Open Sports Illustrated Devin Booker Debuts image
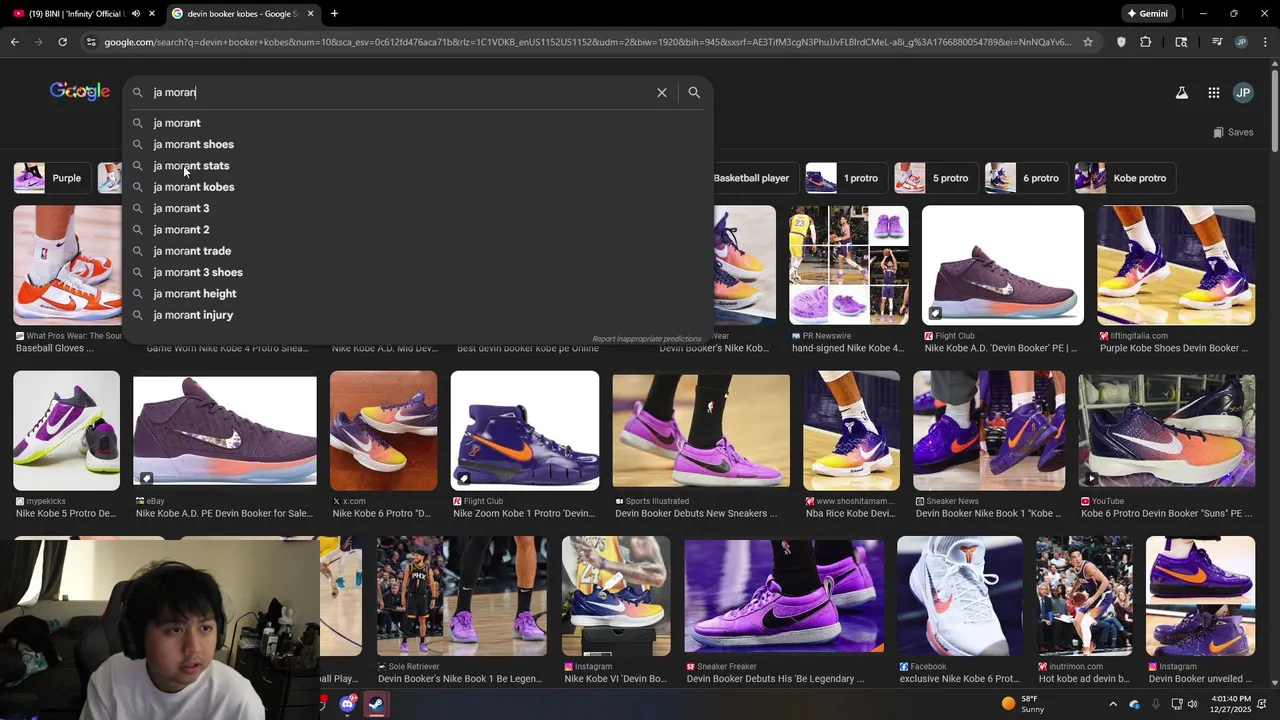This screenshot has width=1280, height=720. coord(701,430)
